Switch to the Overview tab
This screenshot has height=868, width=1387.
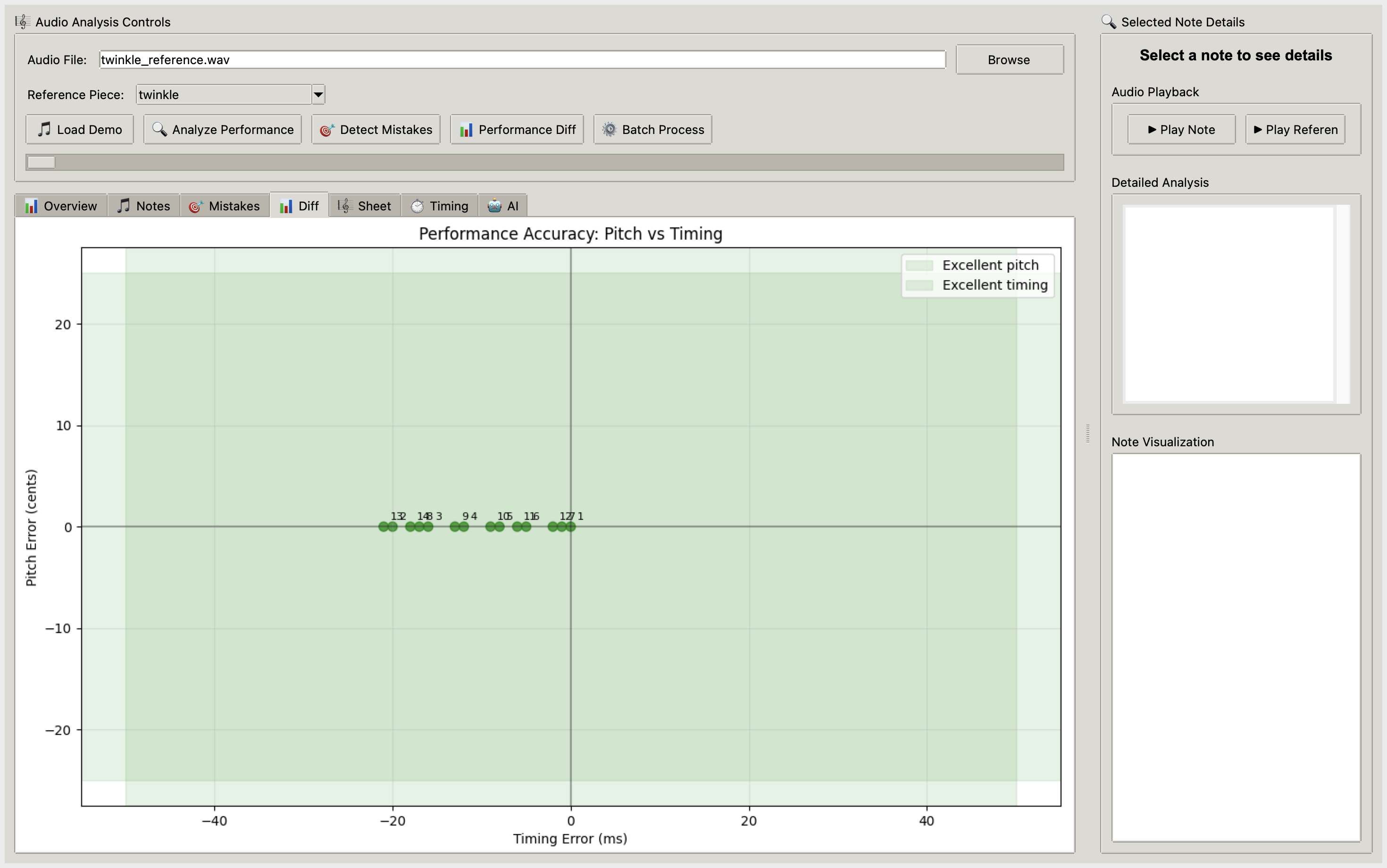[61, 206]
